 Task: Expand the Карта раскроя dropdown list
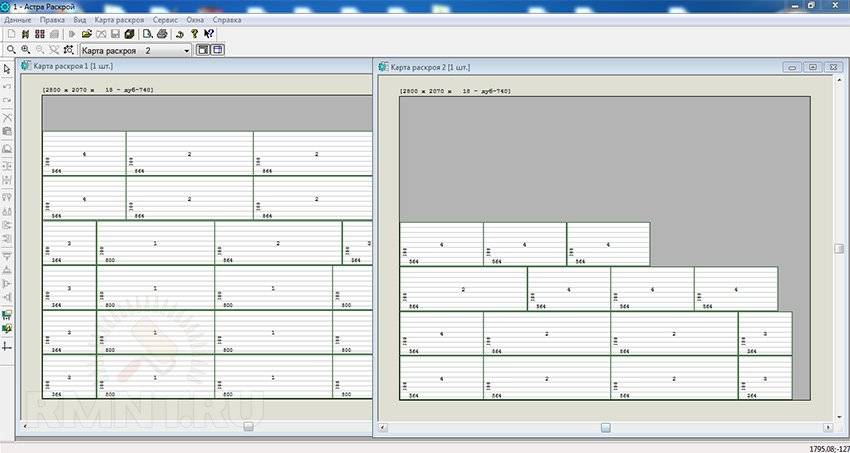(x=186, y=50)
